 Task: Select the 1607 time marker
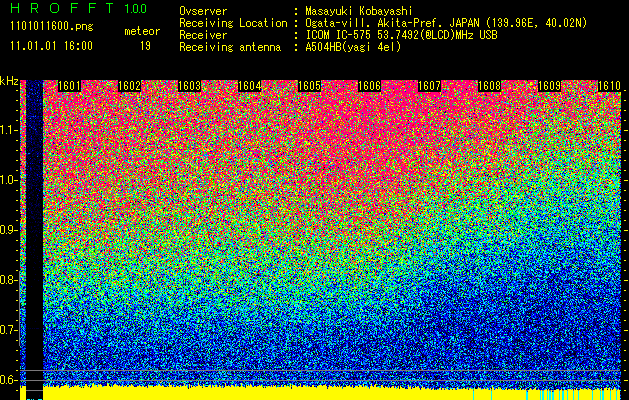point(429,86)
